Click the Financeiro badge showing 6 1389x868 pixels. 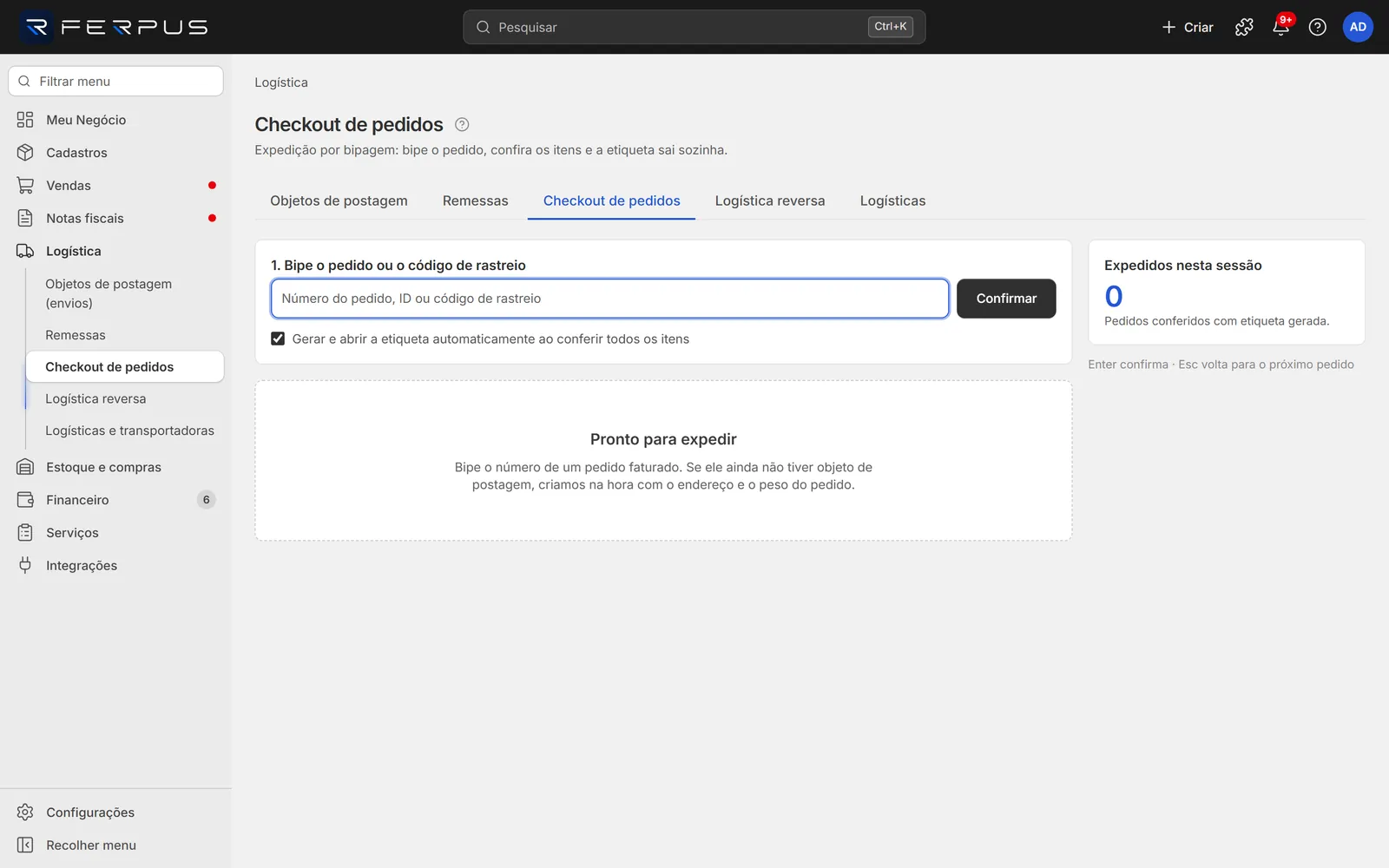point(206,500)
